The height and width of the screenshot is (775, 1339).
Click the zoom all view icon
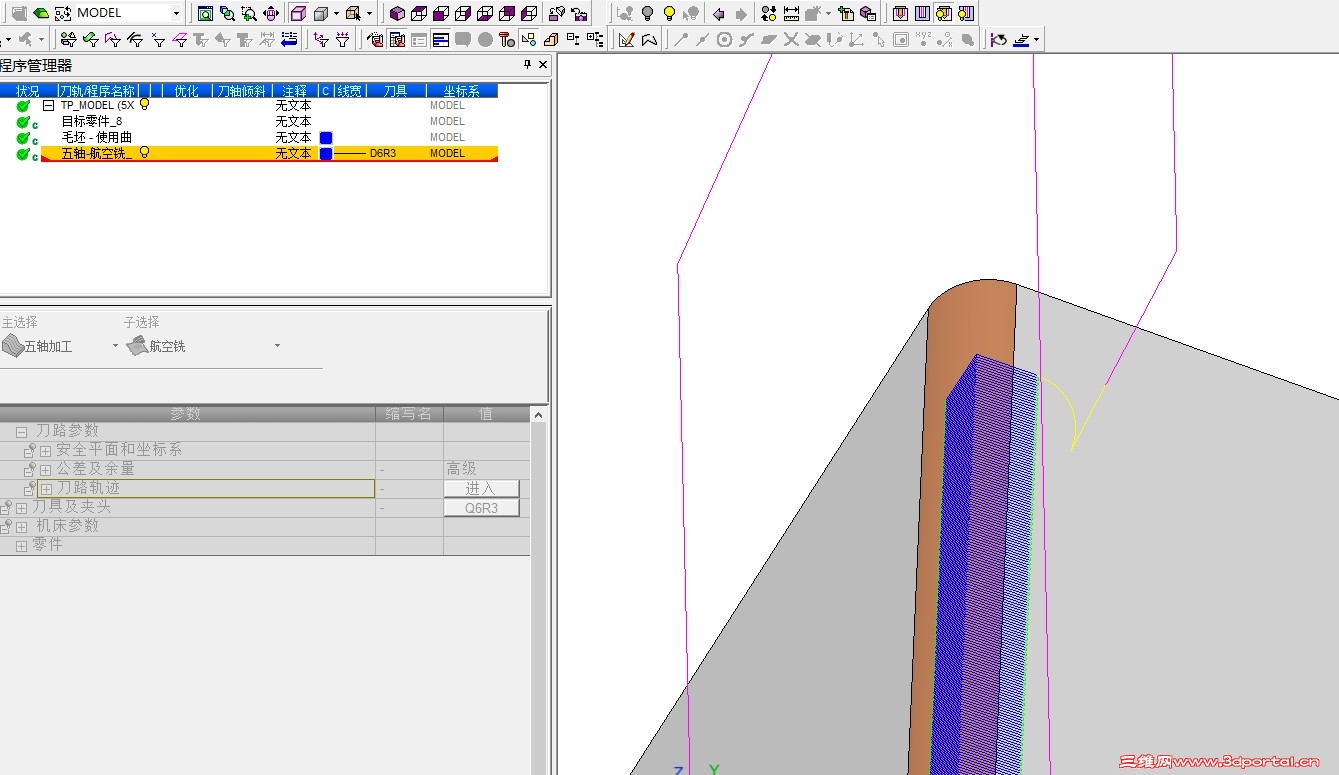pos(205,14)
